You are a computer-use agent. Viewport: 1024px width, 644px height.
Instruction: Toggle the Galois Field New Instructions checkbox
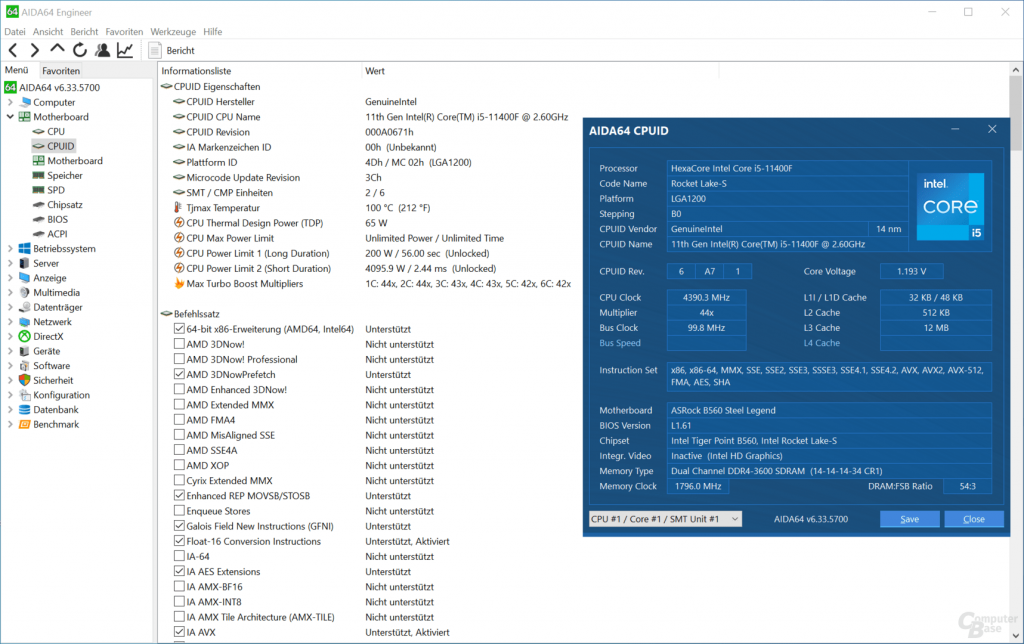pos(179,526)
